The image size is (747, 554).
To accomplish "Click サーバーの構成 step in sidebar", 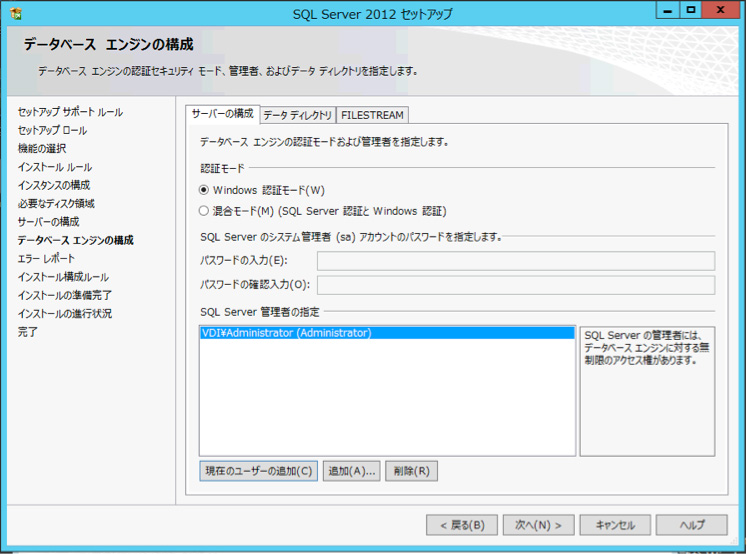I will click(x=49, y=222).
